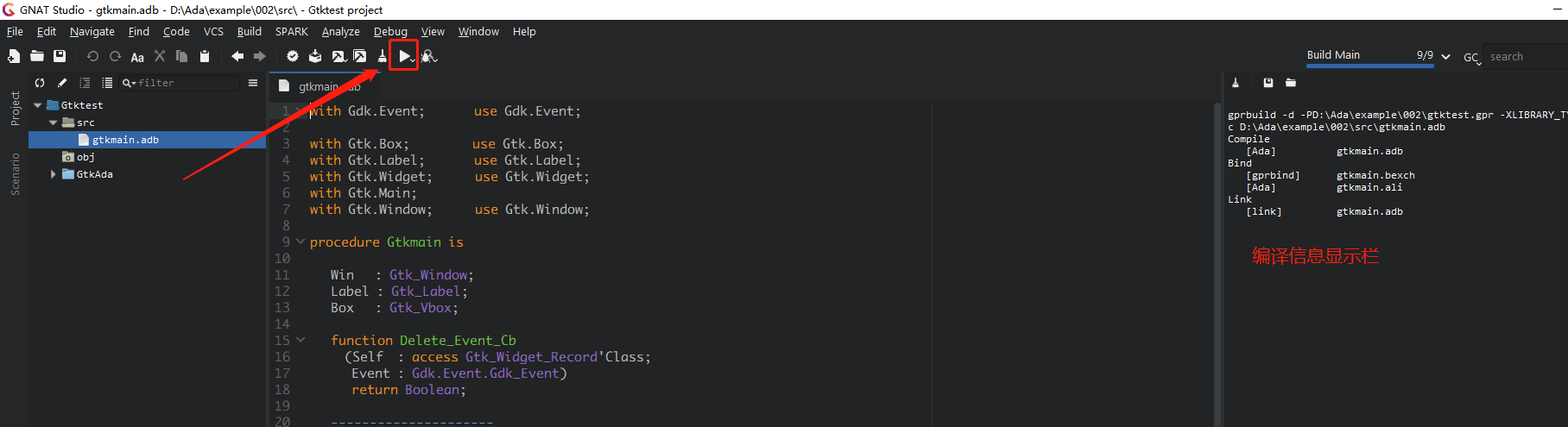1568x427 pixels.
Task: Open the Project side tab
Action: click(x=15, y=109)
